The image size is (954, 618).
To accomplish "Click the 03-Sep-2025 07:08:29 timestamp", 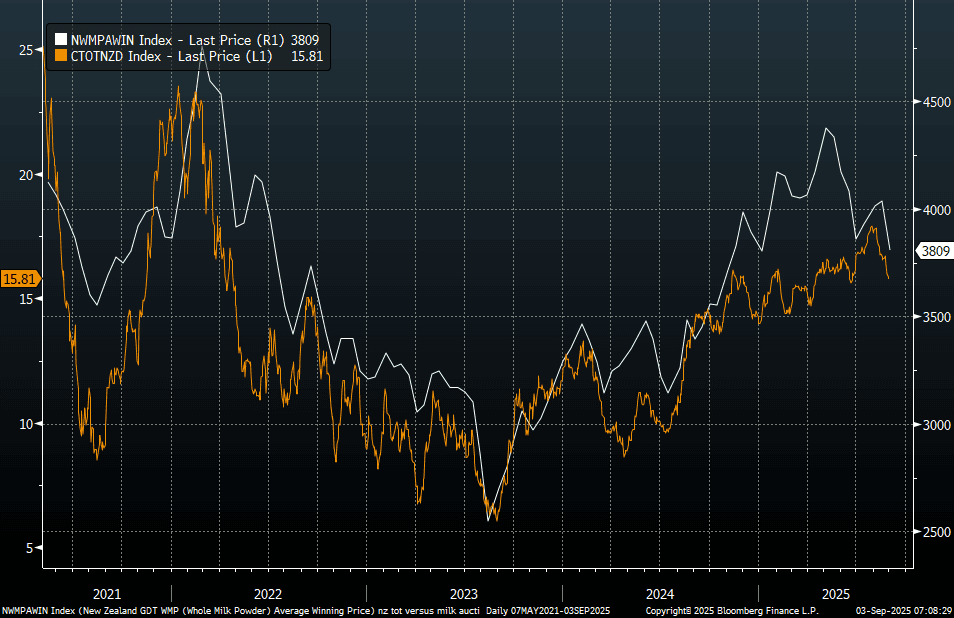I will coord(904,611).
